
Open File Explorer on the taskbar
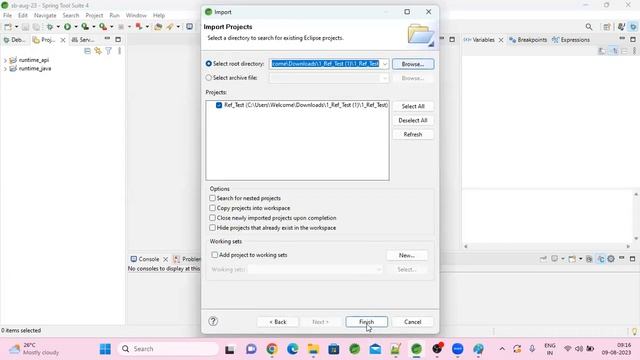pos(313,349)
